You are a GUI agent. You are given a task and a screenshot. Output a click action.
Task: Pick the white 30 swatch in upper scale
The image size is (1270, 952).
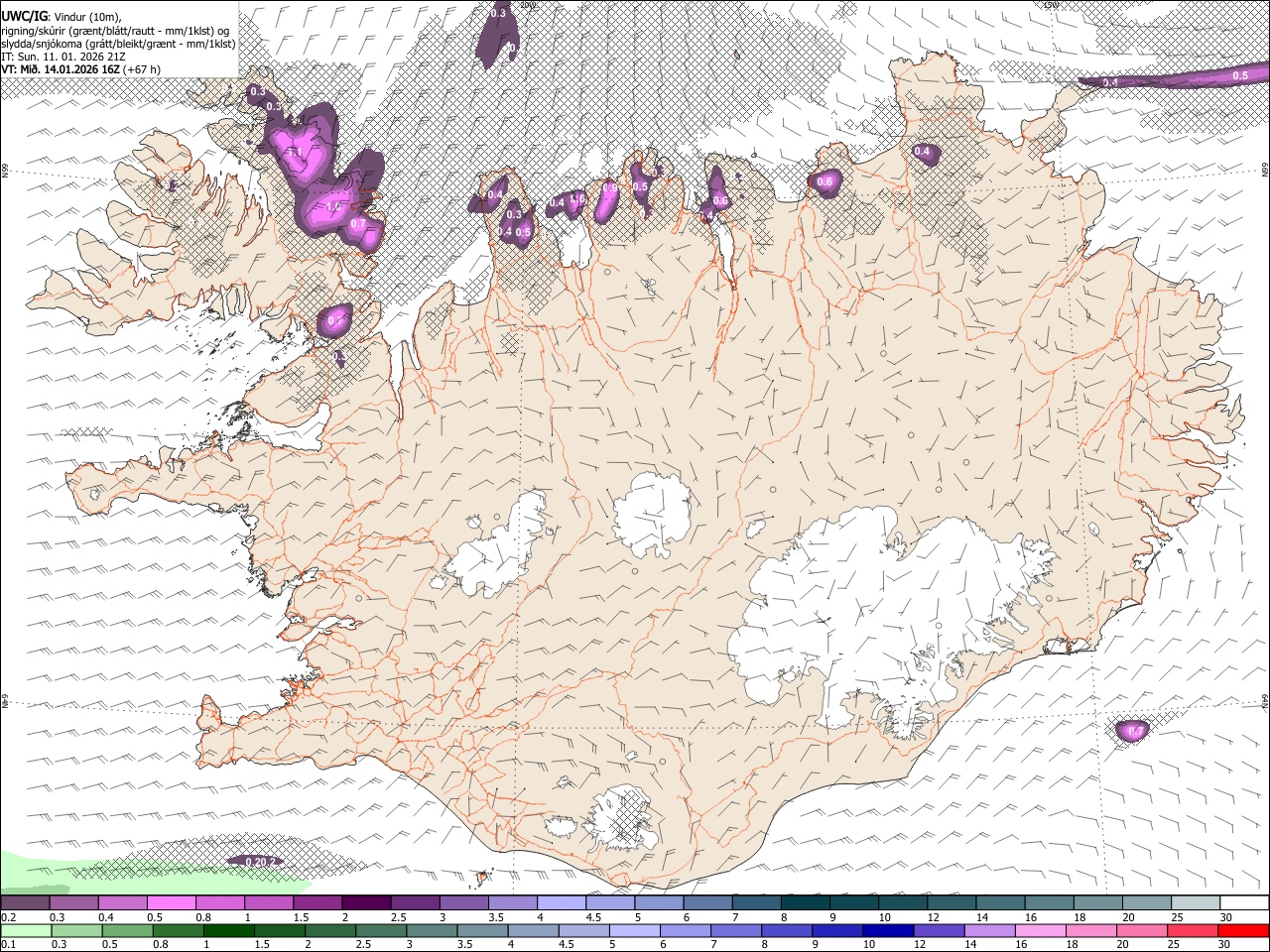click(x=1242, y=903)
